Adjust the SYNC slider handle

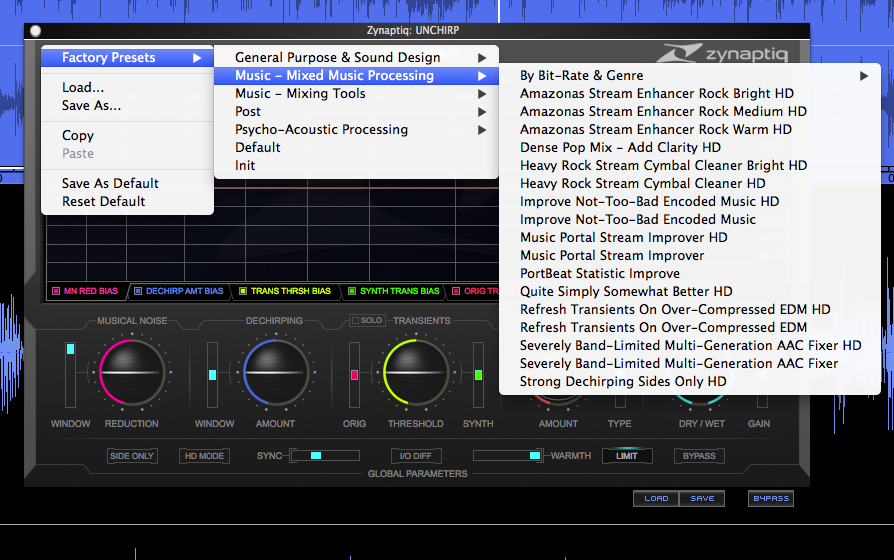[x=316, y=456]
